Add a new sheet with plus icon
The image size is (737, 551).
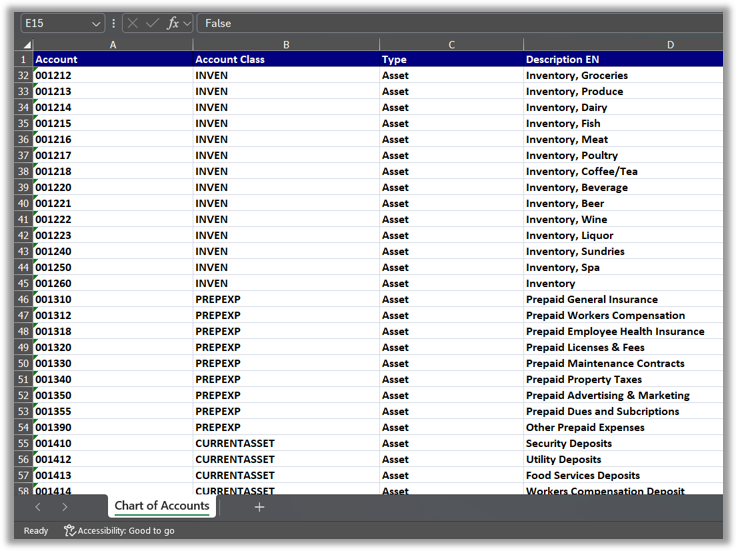pos(259,507)
